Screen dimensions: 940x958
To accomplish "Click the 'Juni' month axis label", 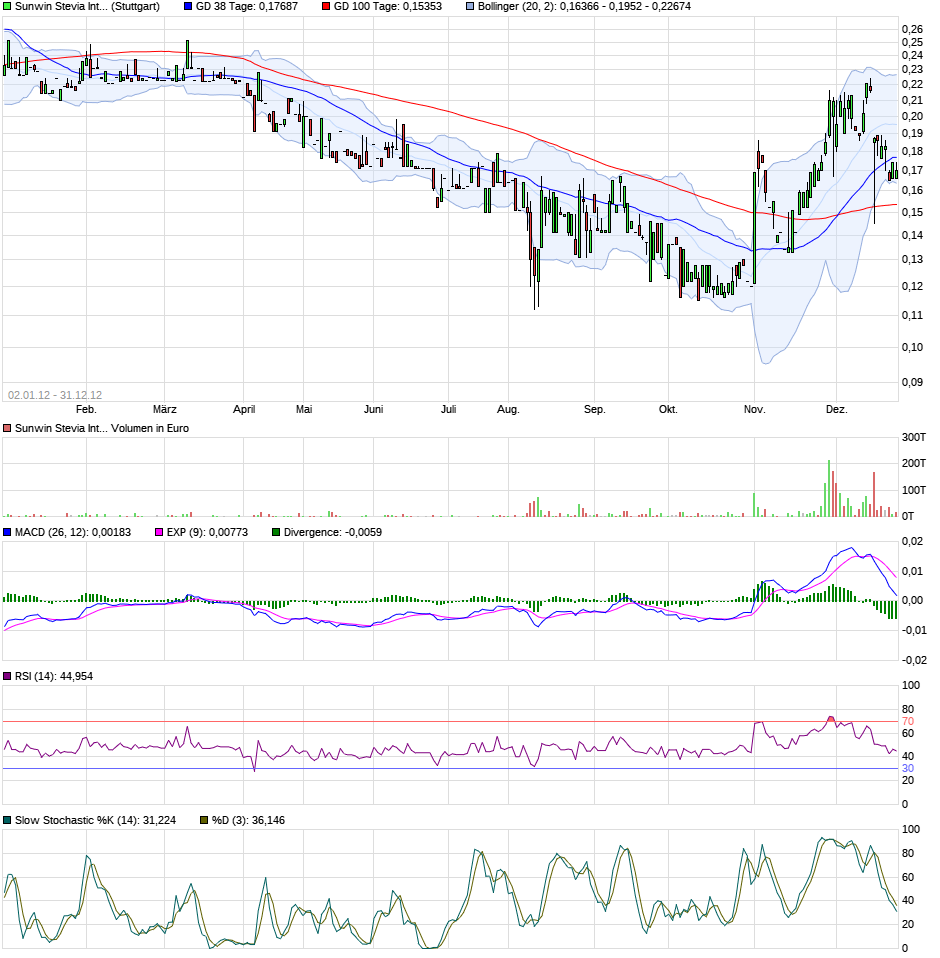I will click(x=374, y=409).
